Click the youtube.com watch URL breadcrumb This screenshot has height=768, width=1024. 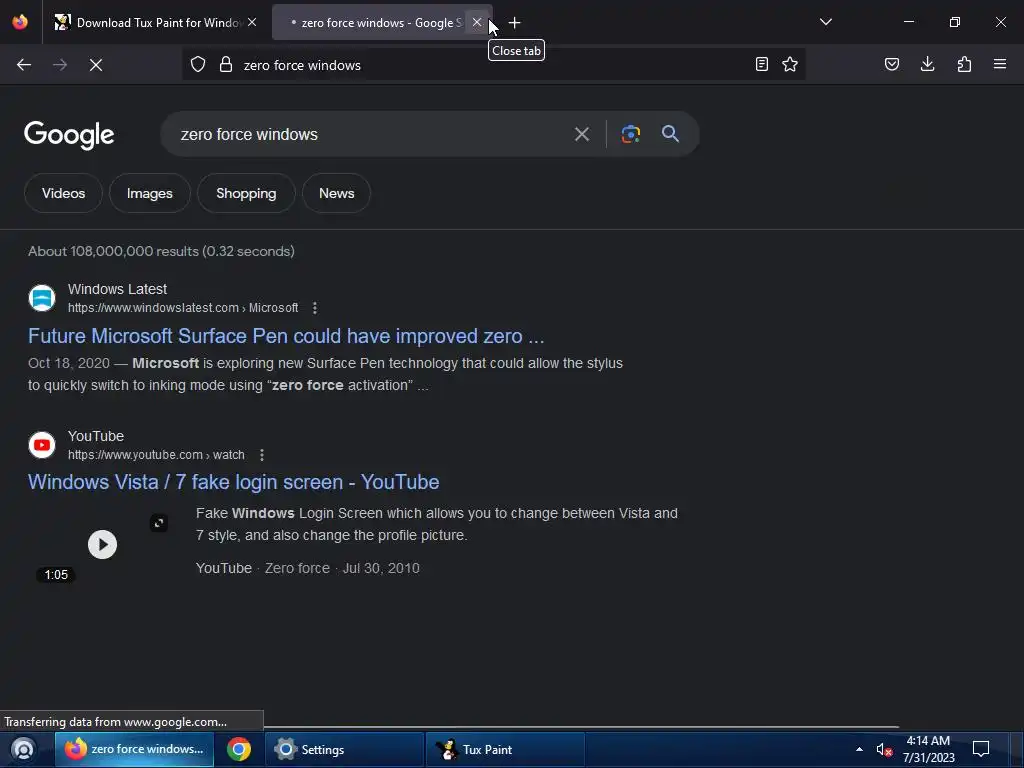tap(156, 455)
